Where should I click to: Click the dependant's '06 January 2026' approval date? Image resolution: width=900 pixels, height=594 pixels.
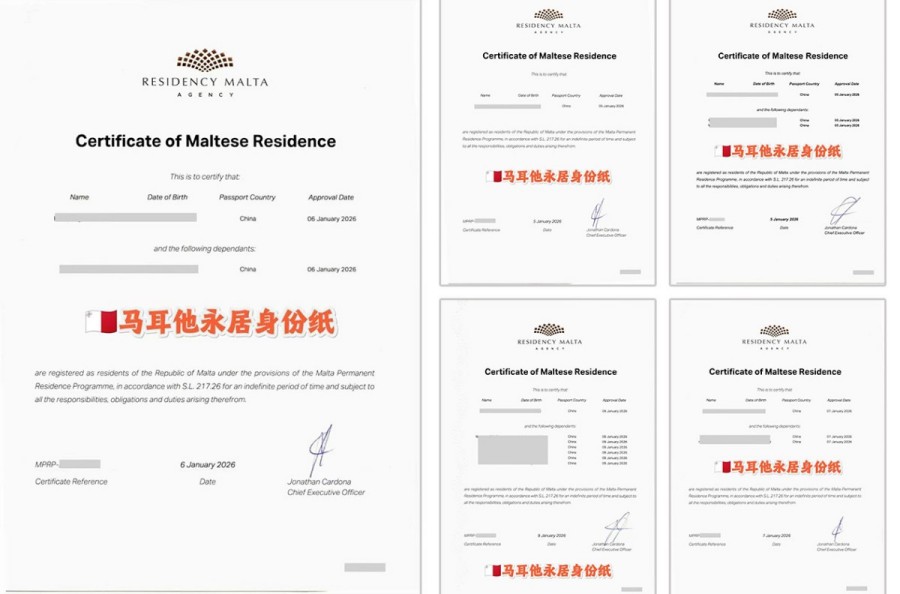coord(332,269)
